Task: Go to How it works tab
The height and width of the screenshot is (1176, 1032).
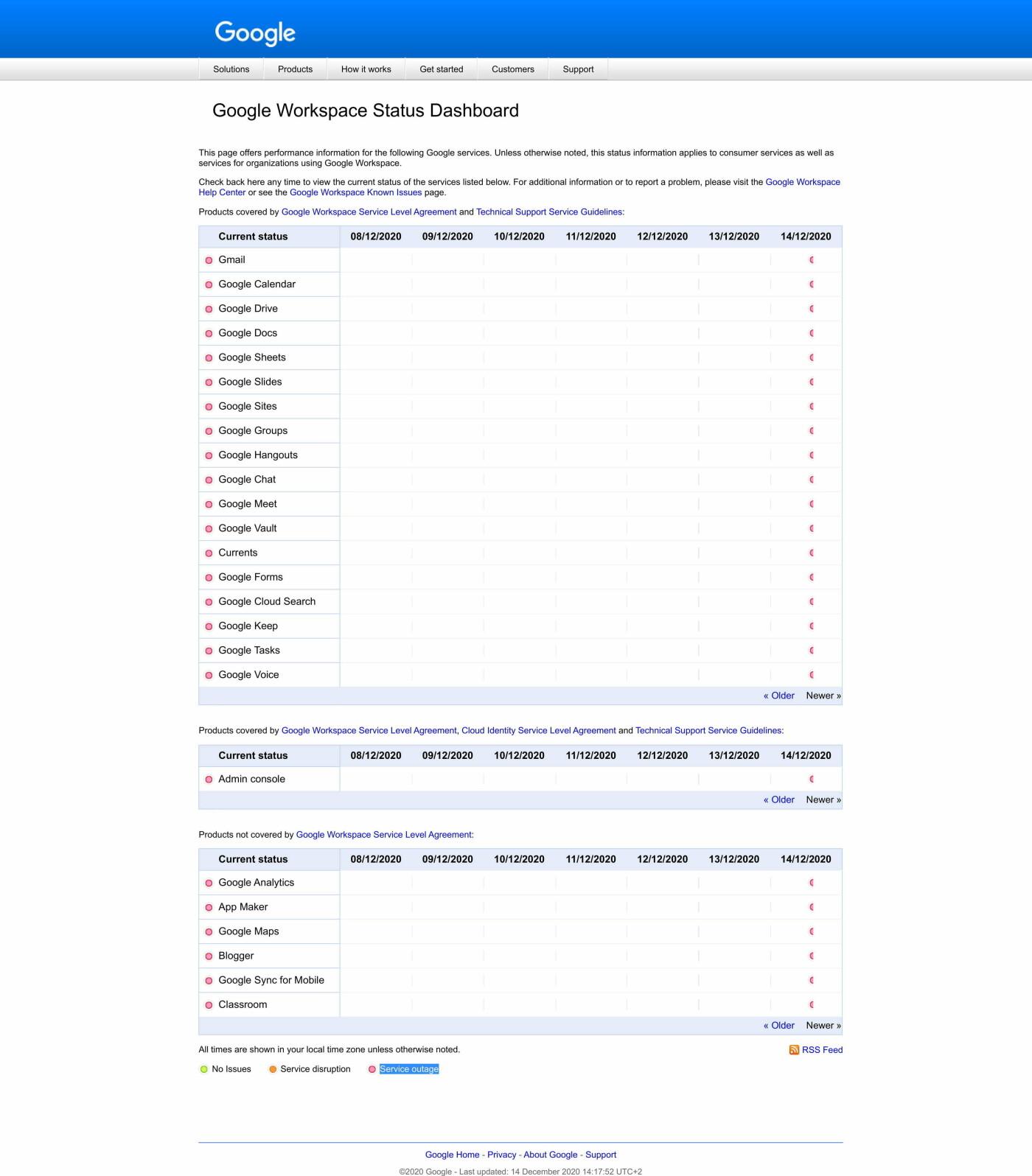Action: [x=366, y=69]
